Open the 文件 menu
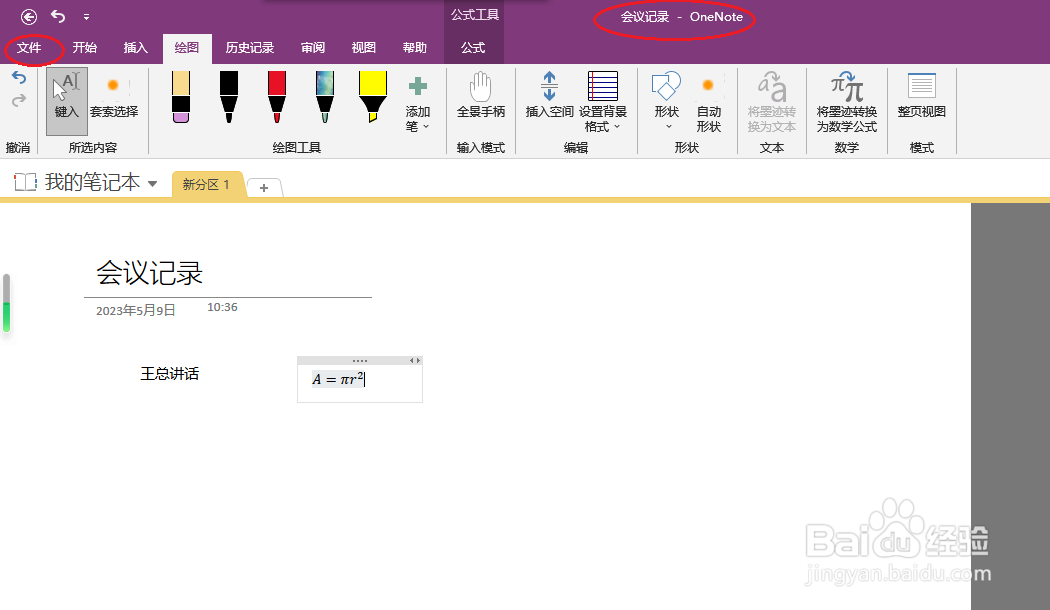The width and height of the screenshot is (1050, 610). coord(29,48)
